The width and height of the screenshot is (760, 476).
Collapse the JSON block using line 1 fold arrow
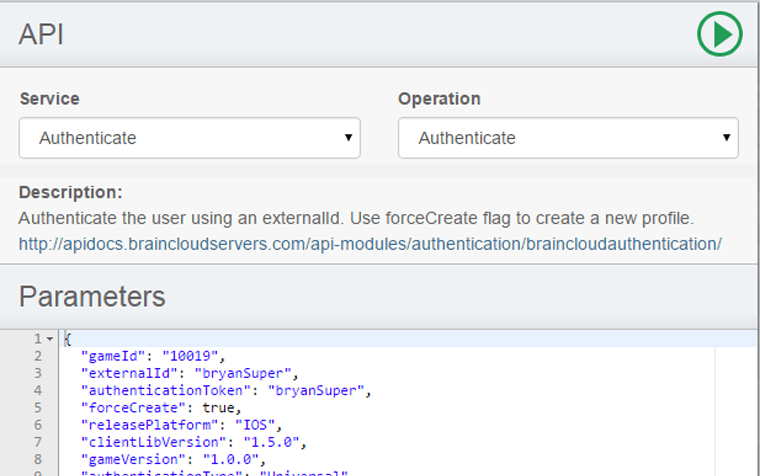50,339
